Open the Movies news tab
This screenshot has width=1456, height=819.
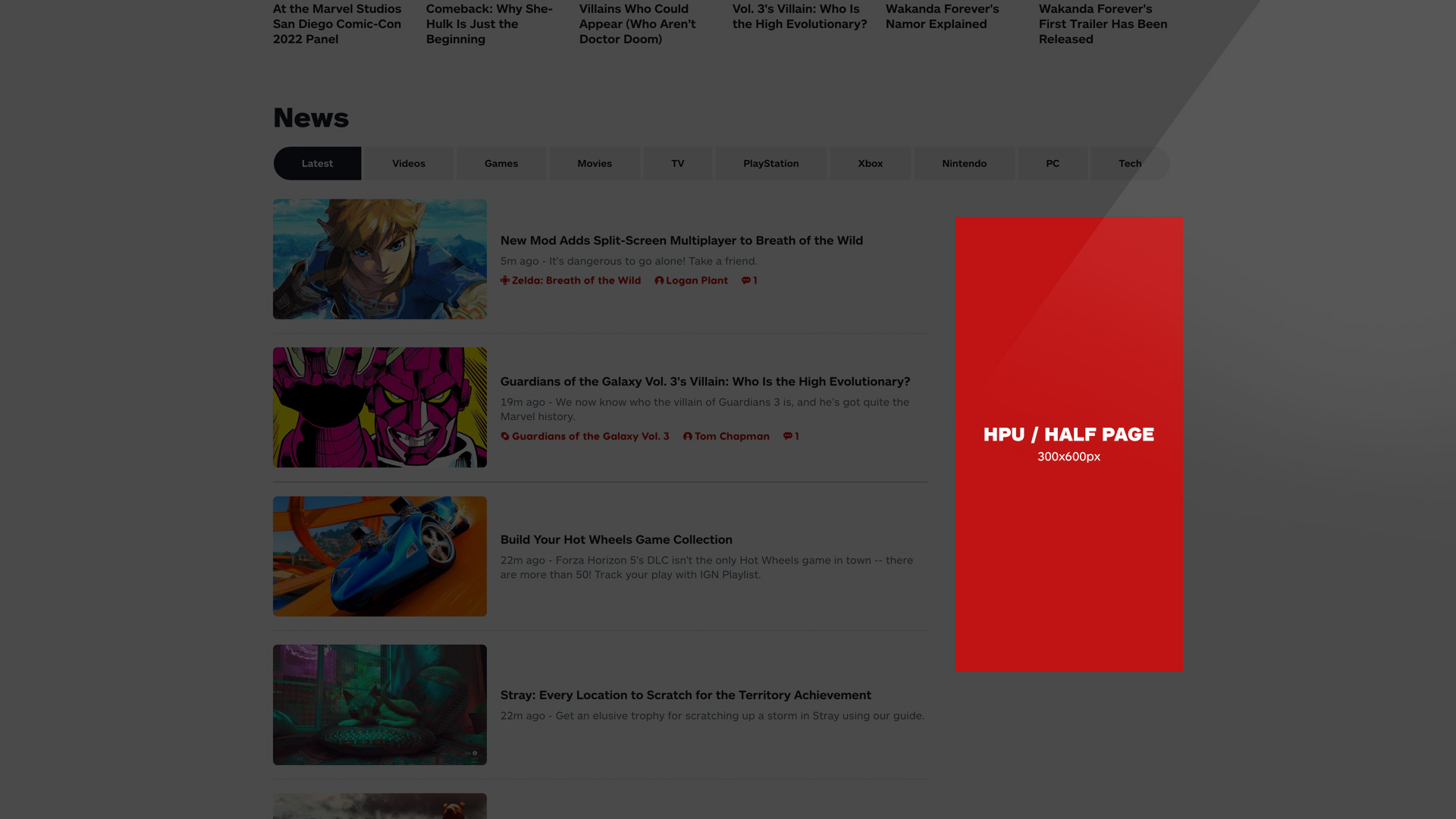(x=595, y=163)
